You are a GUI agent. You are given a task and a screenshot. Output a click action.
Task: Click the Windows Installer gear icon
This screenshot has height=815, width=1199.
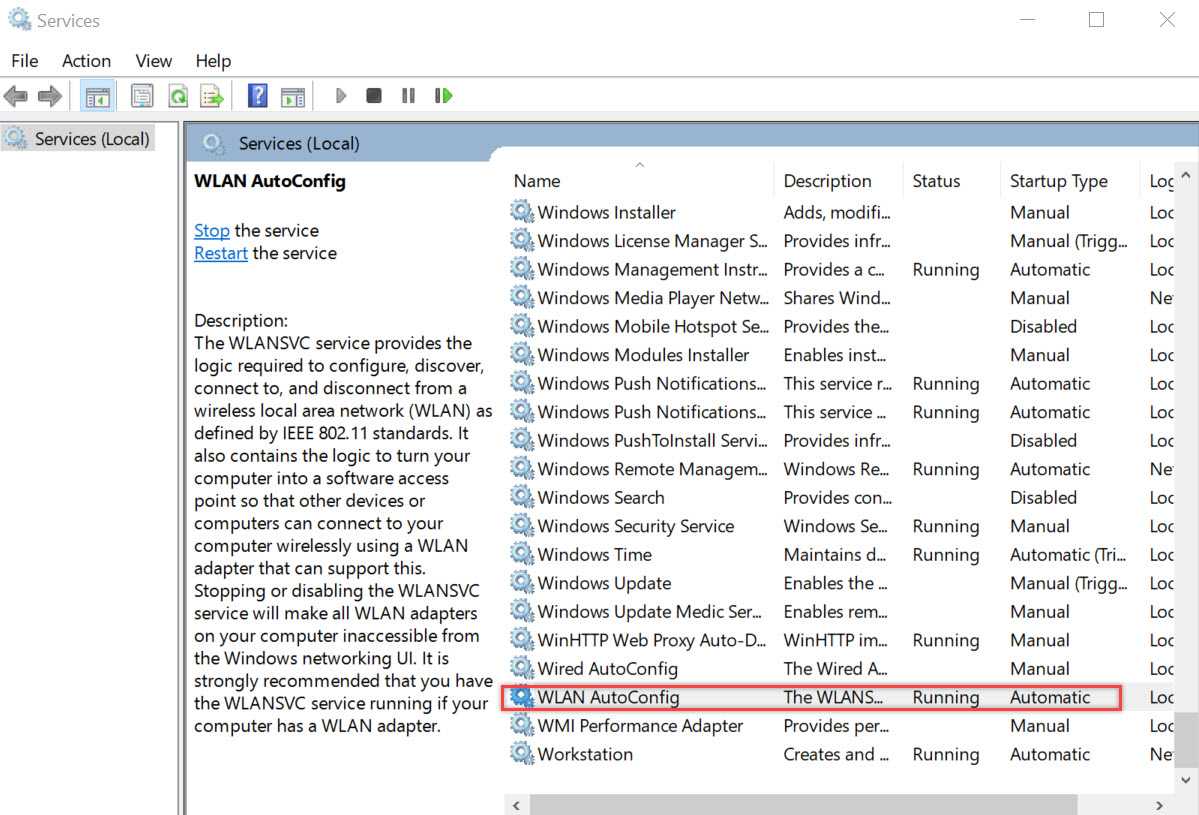tap(522, 211)
